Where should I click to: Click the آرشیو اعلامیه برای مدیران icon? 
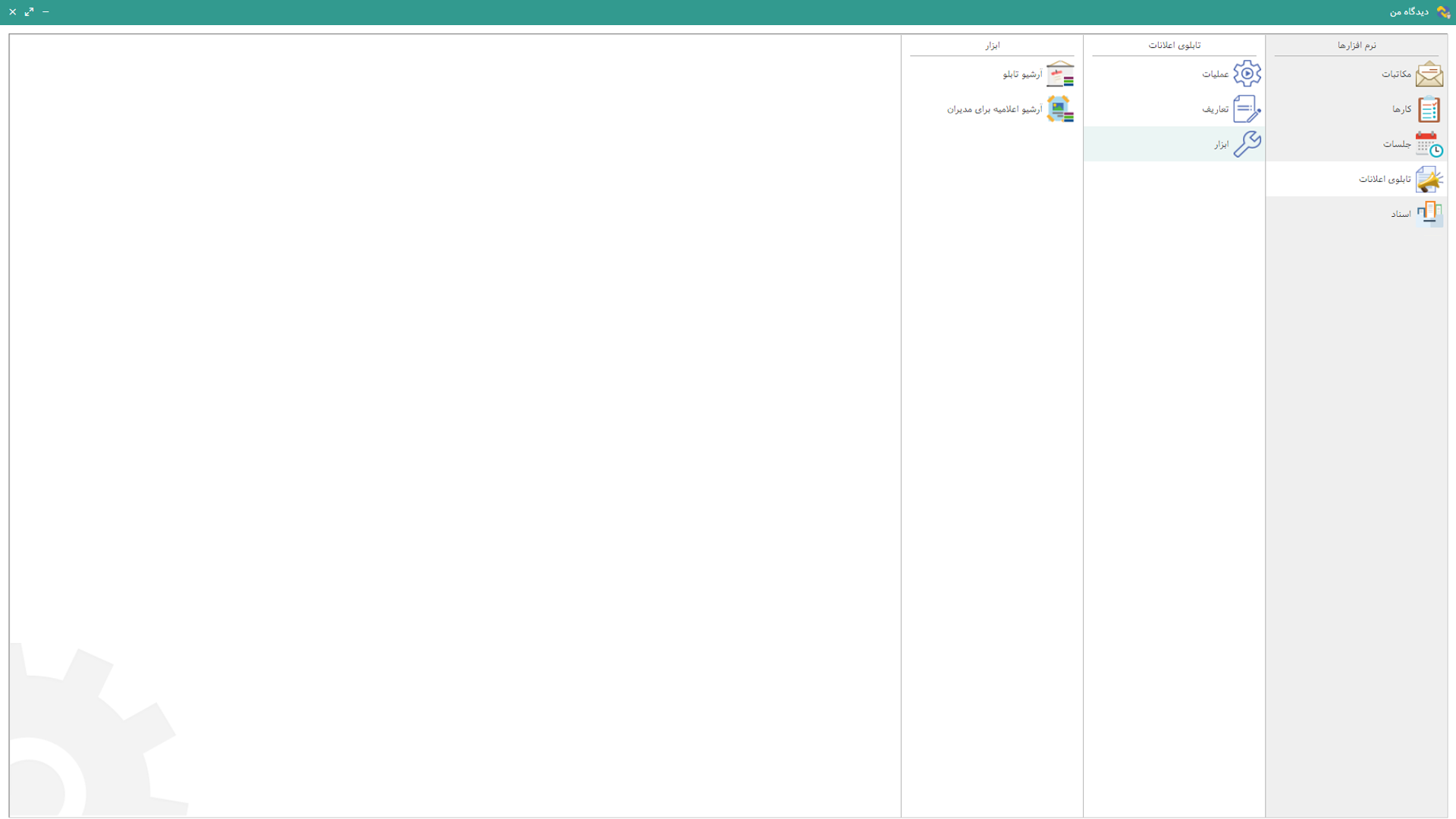pyautogui.click(x=1059, y=109)
